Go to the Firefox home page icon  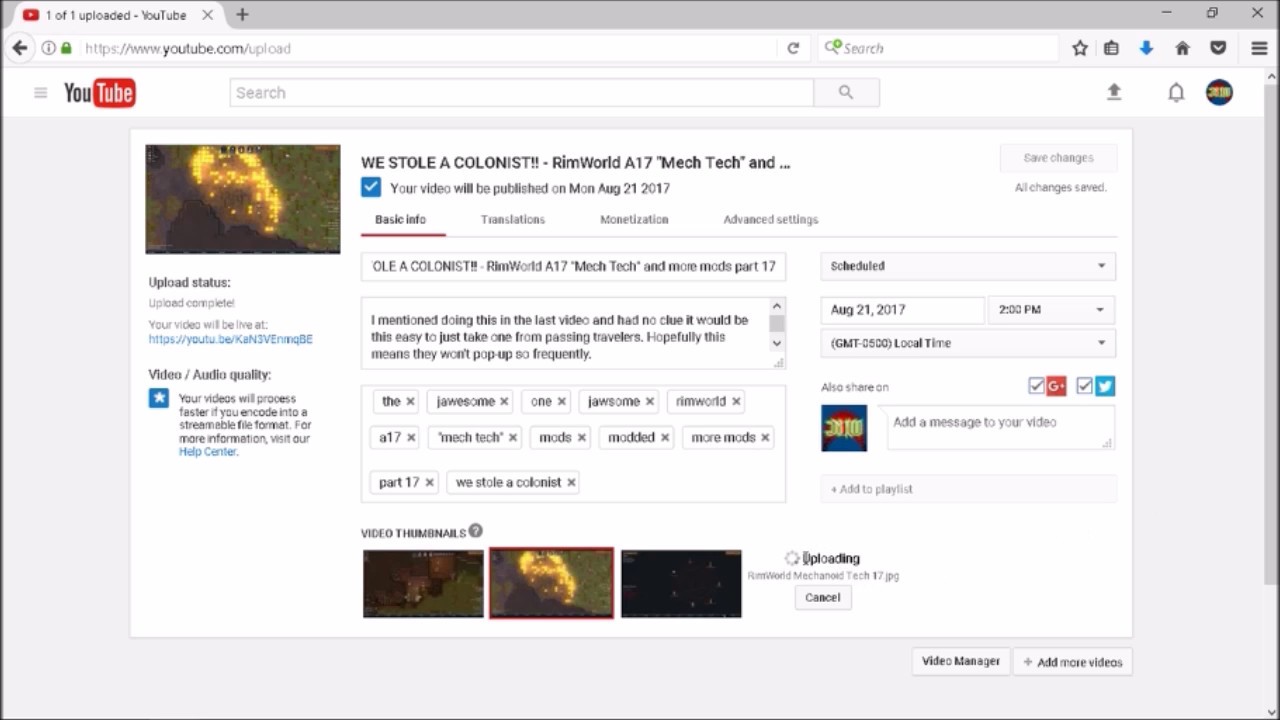(1182, 48)
